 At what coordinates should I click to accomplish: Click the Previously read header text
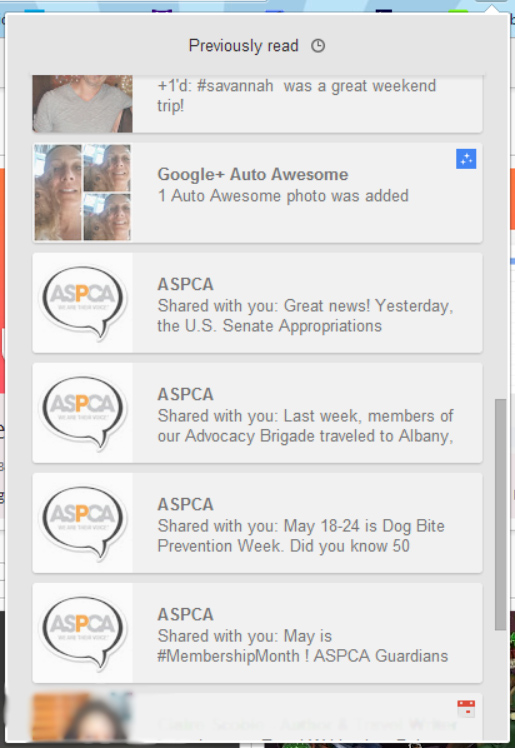pyautogui.click(x=243, y=46)
